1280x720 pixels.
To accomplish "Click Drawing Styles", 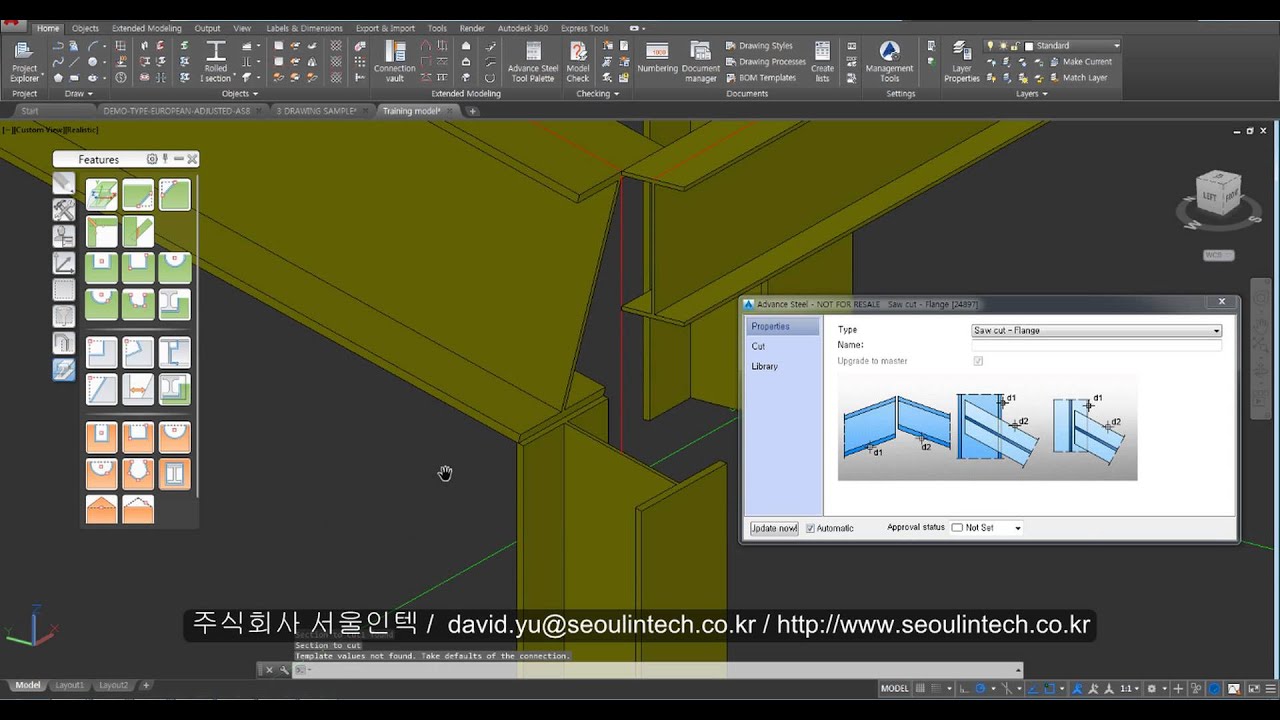I will (758, 45).
